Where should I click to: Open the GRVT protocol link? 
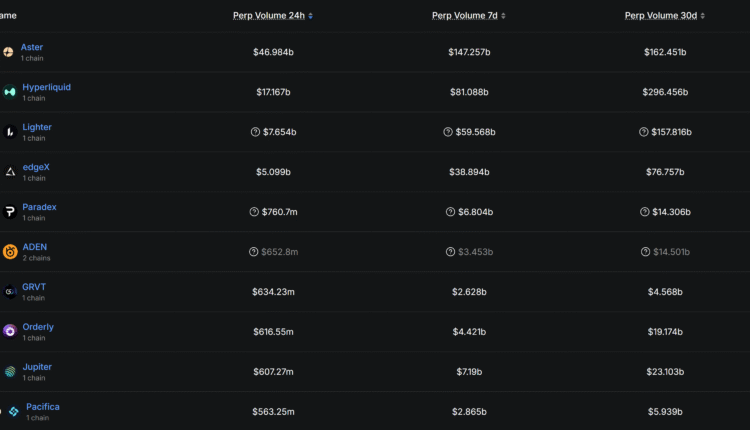[34, 287]
